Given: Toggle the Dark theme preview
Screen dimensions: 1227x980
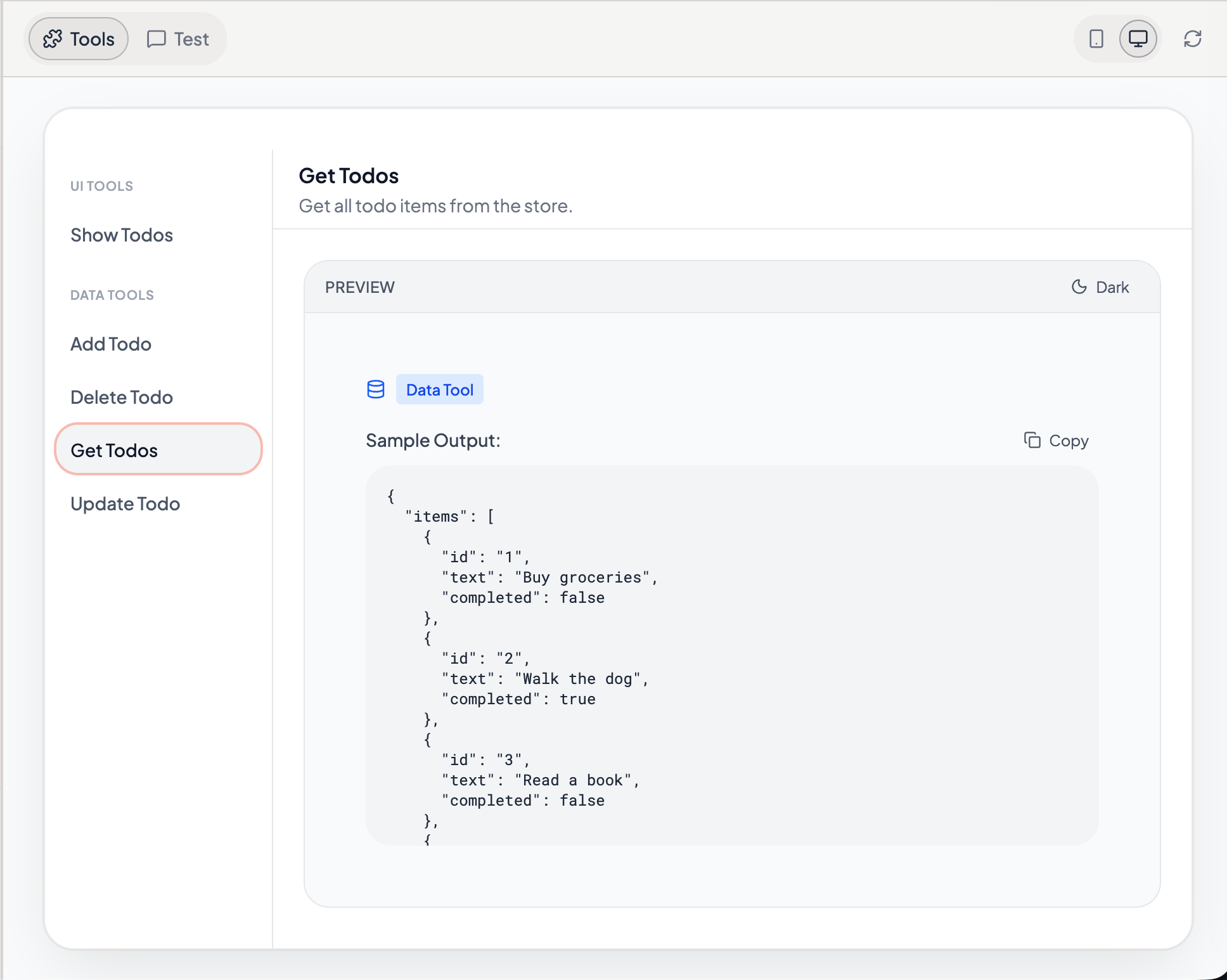Looking at the screenshot, I should pos(1100,287).
